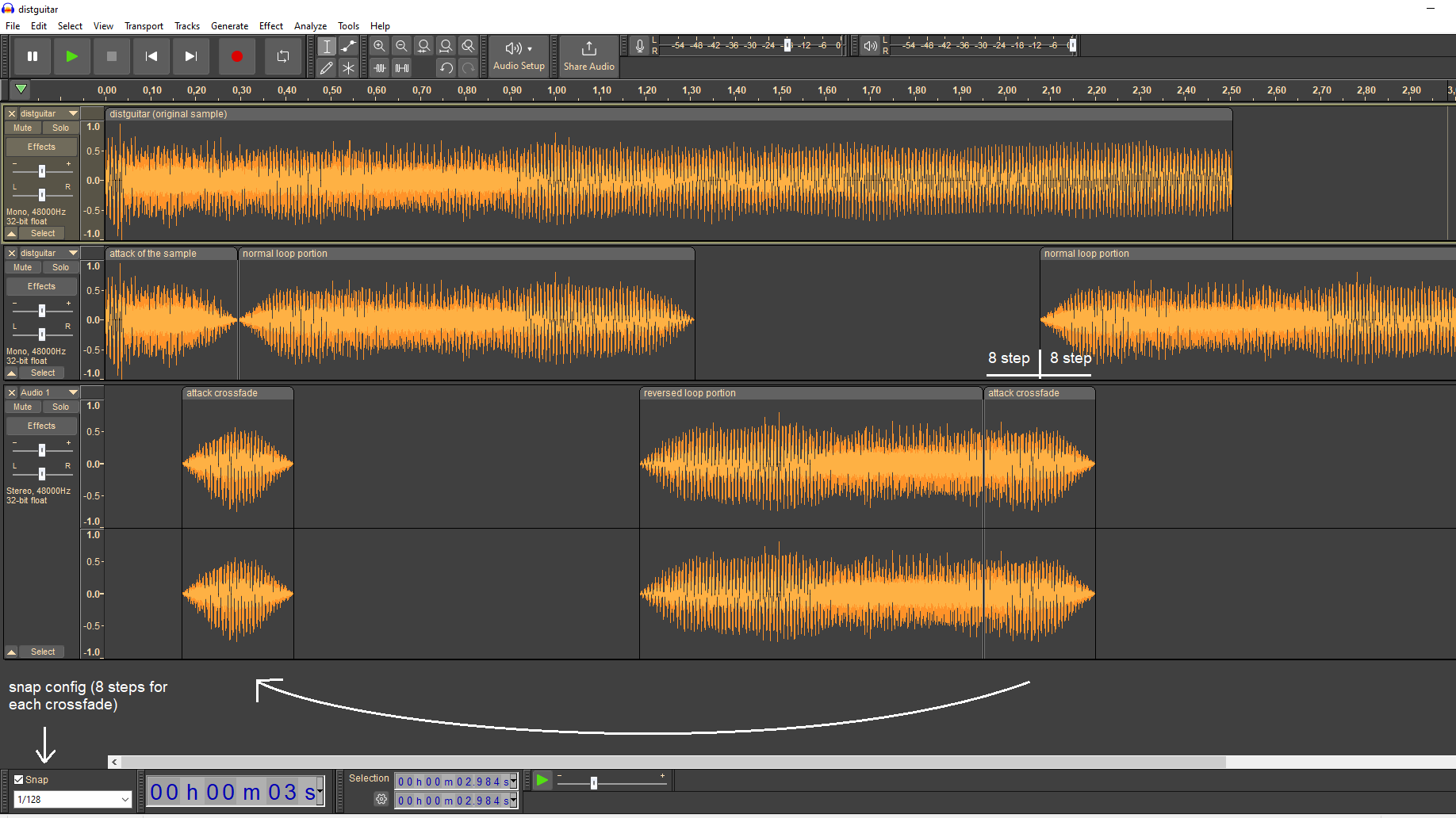Mute the distguitar original sample track
The height and width of the screenshot is (818, 1456).
[22, 128]
